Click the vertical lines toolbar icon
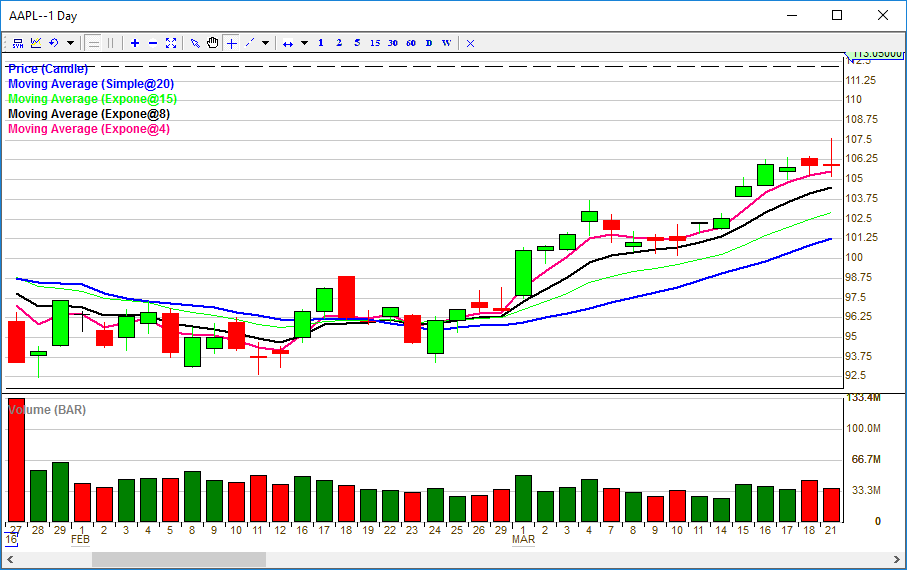The height and width of the screenshot is (570, 907). coord(110,43)
